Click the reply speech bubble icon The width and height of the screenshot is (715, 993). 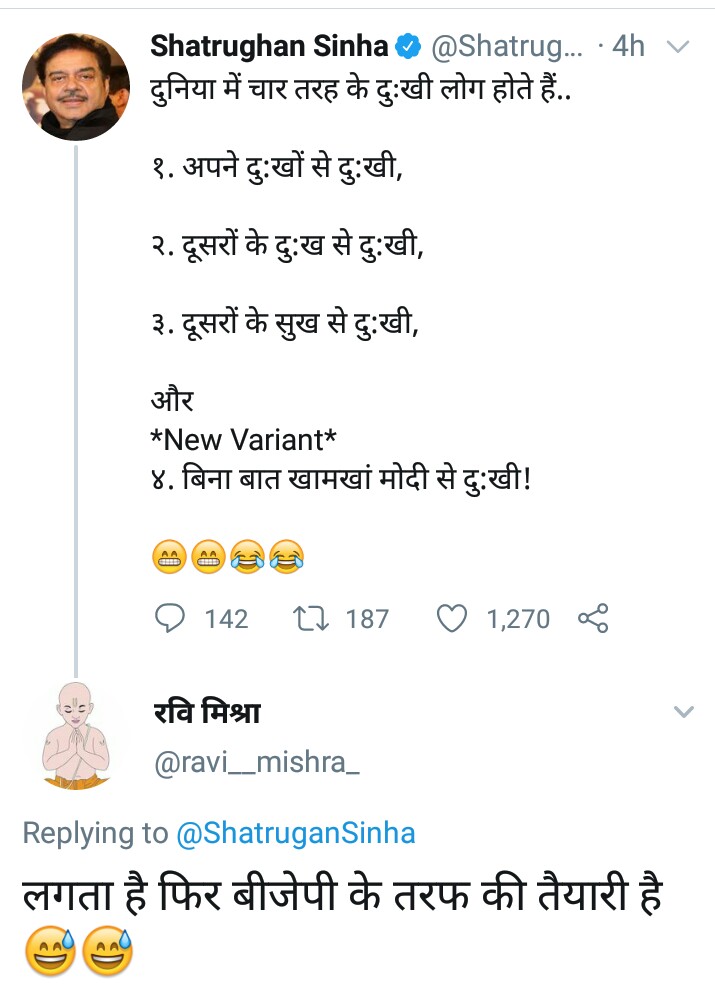pos(171,618)
